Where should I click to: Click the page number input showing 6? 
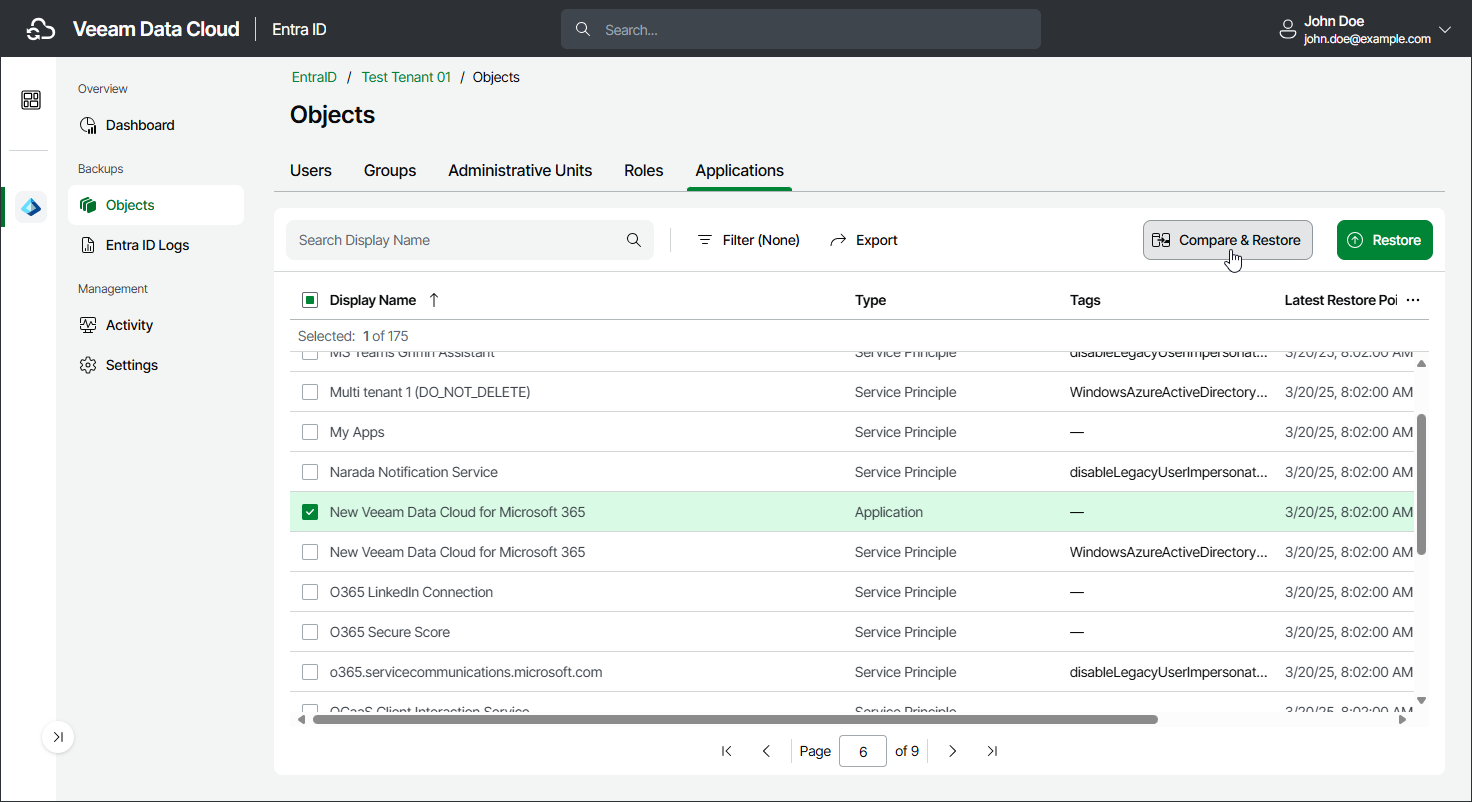[x=863, y=751]
